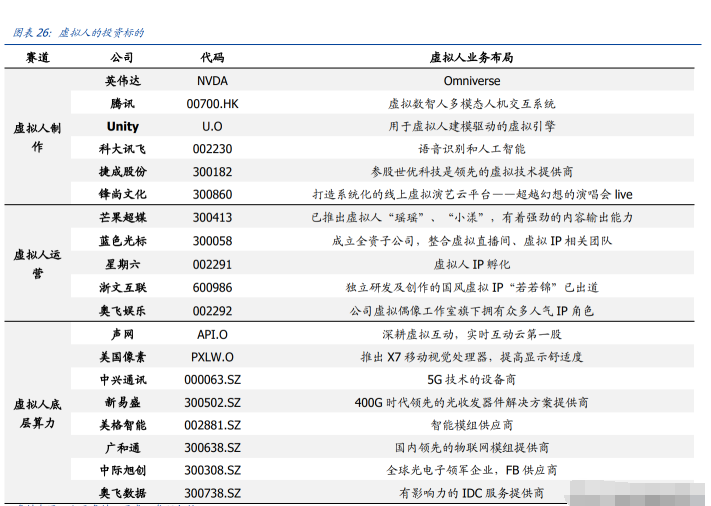Click the category cell '虚拟人制作'
Image resolution: width=711 pixels, height=506 pixels.
point(37,137)
